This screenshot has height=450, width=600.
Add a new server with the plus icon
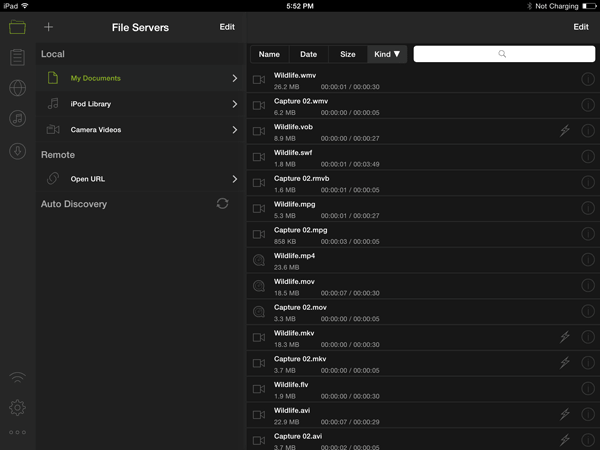[x=49, y=27]
